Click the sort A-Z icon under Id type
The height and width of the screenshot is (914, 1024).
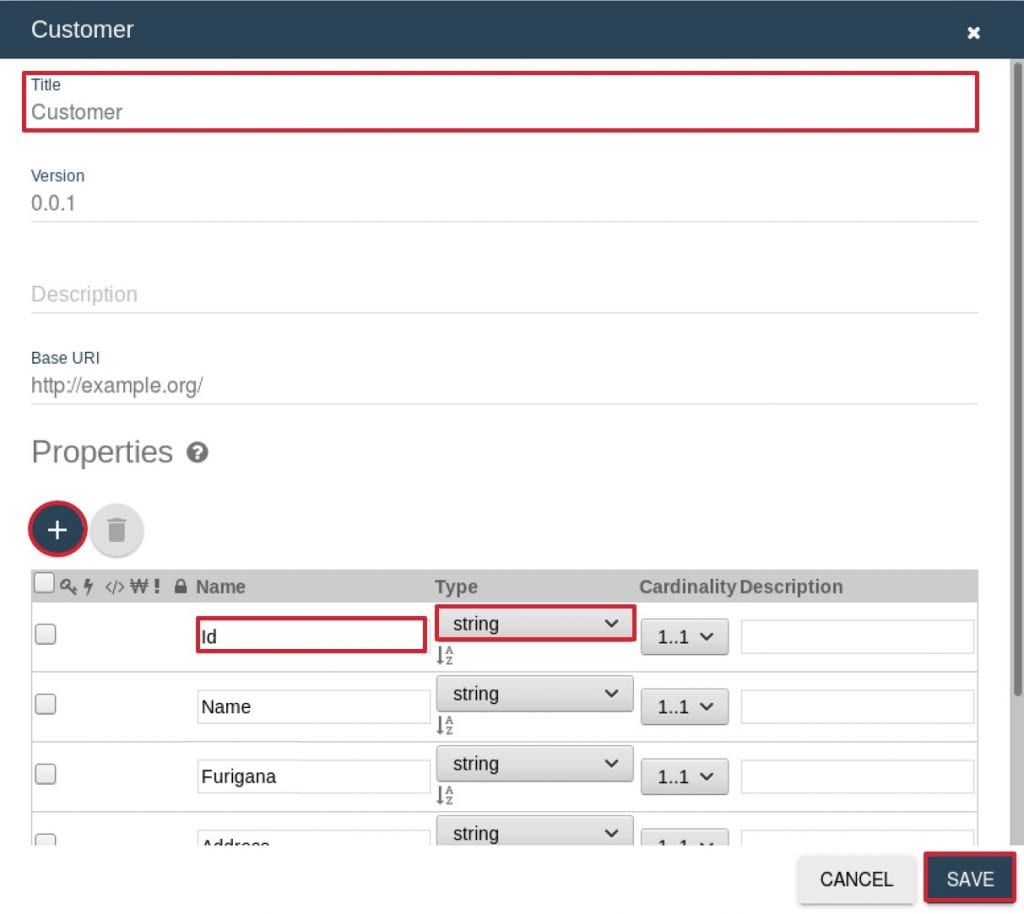[x=445, y=656]
